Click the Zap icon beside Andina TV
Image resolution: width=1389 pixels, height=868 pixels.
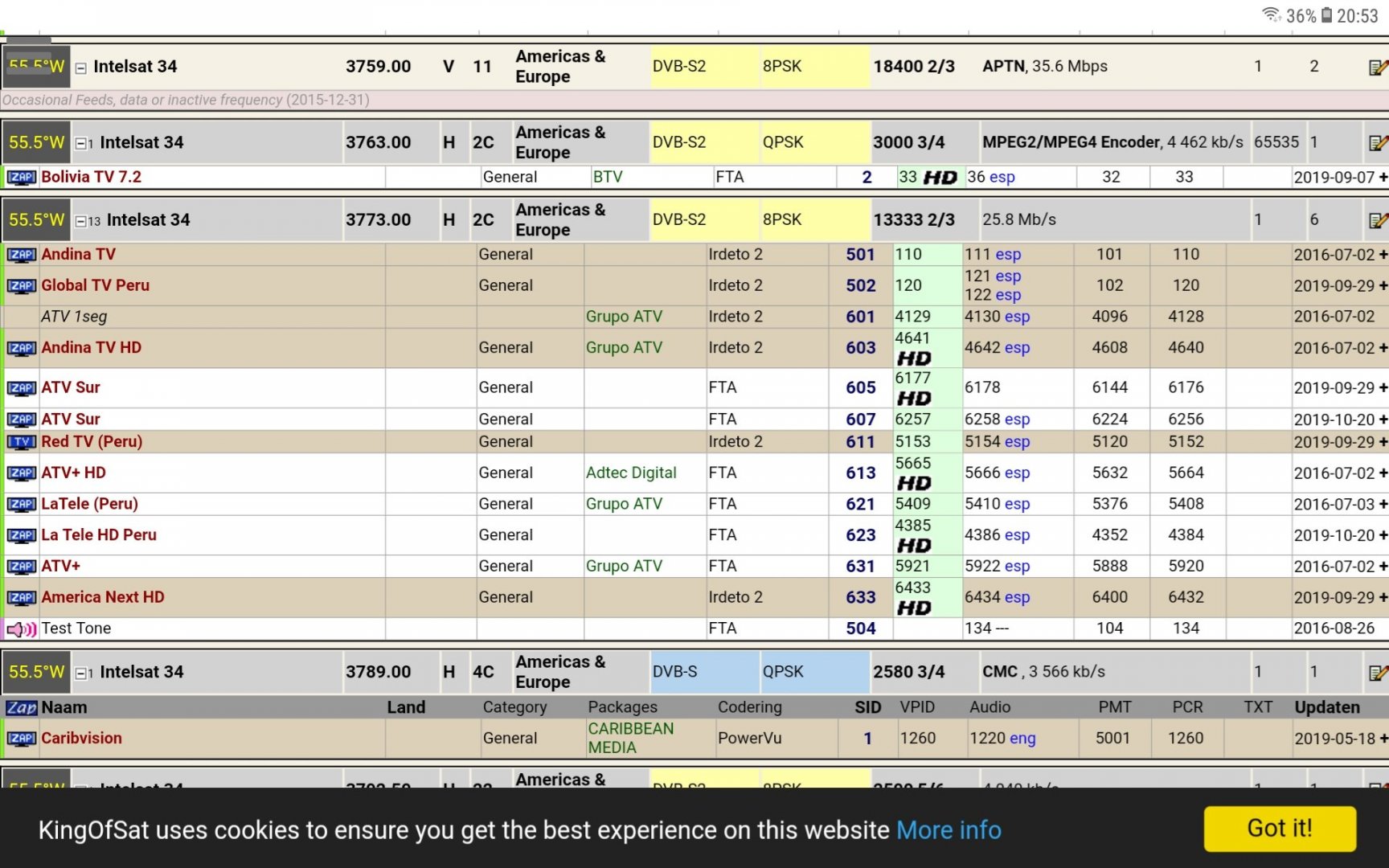click(21, 255)
